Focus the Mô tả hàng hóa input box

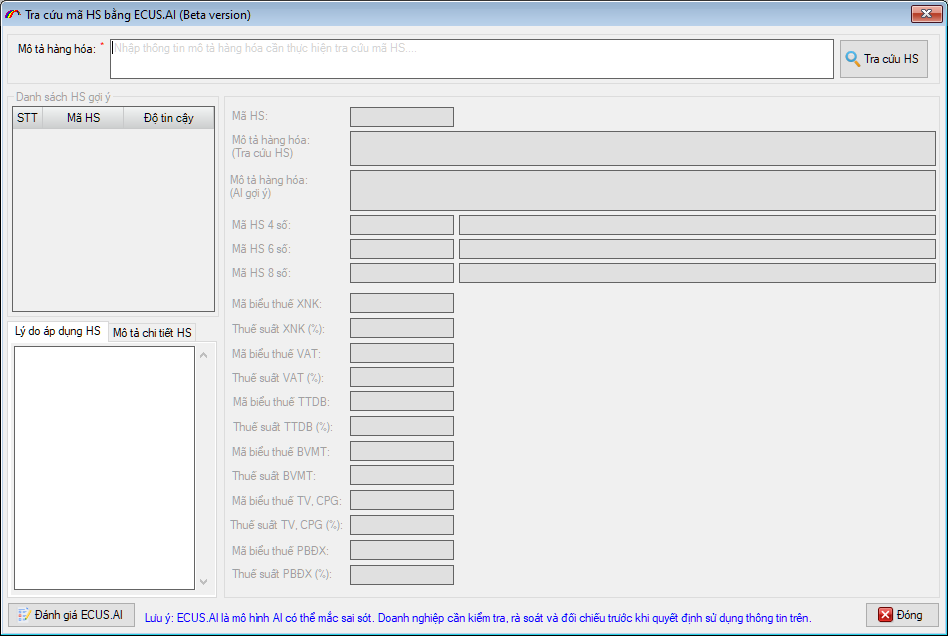(471, 59)
